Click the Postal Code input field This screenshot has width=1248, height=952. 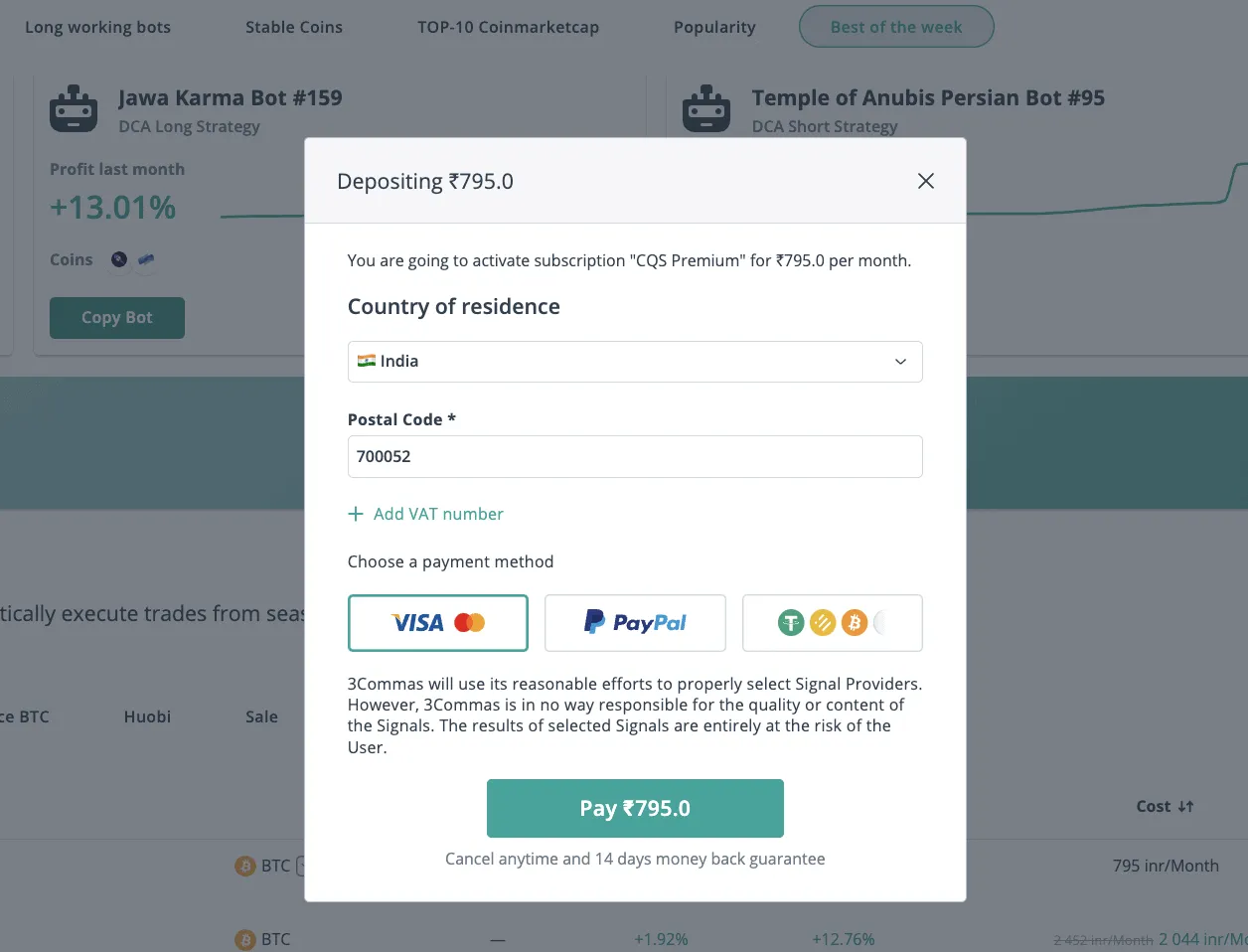(x=635, y=457)
